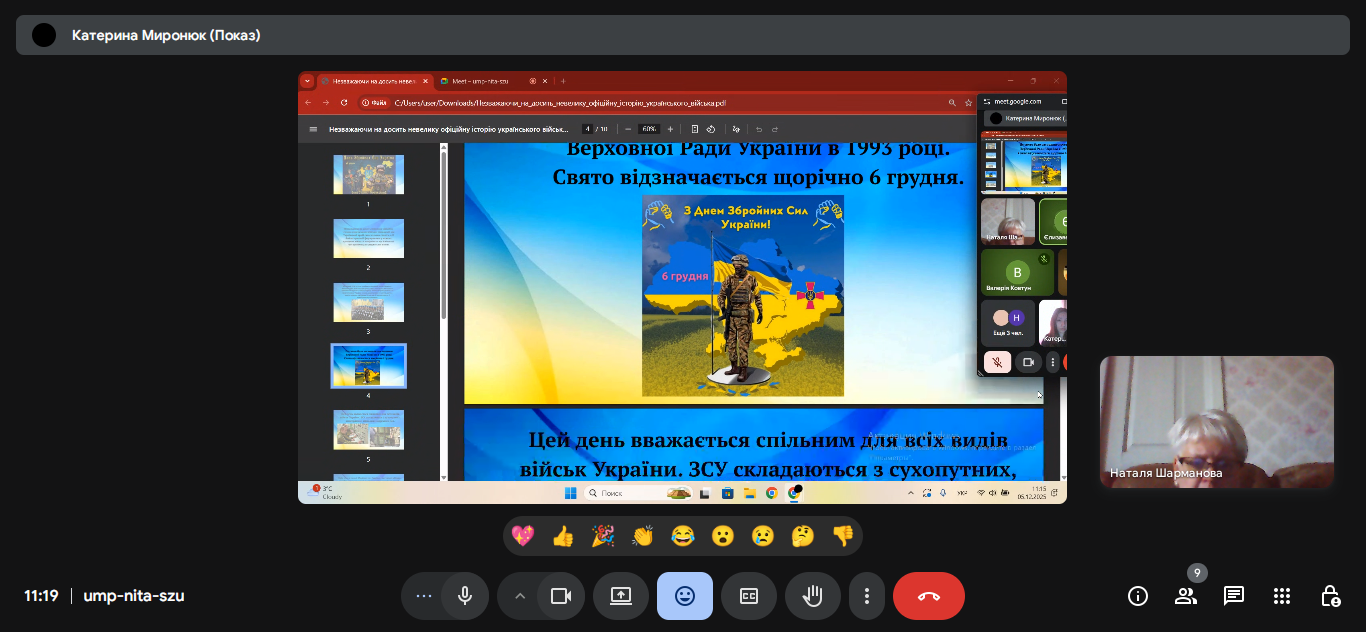Send the heart emoji reaction
This screenshot has width=1366, height=632.
523,536
